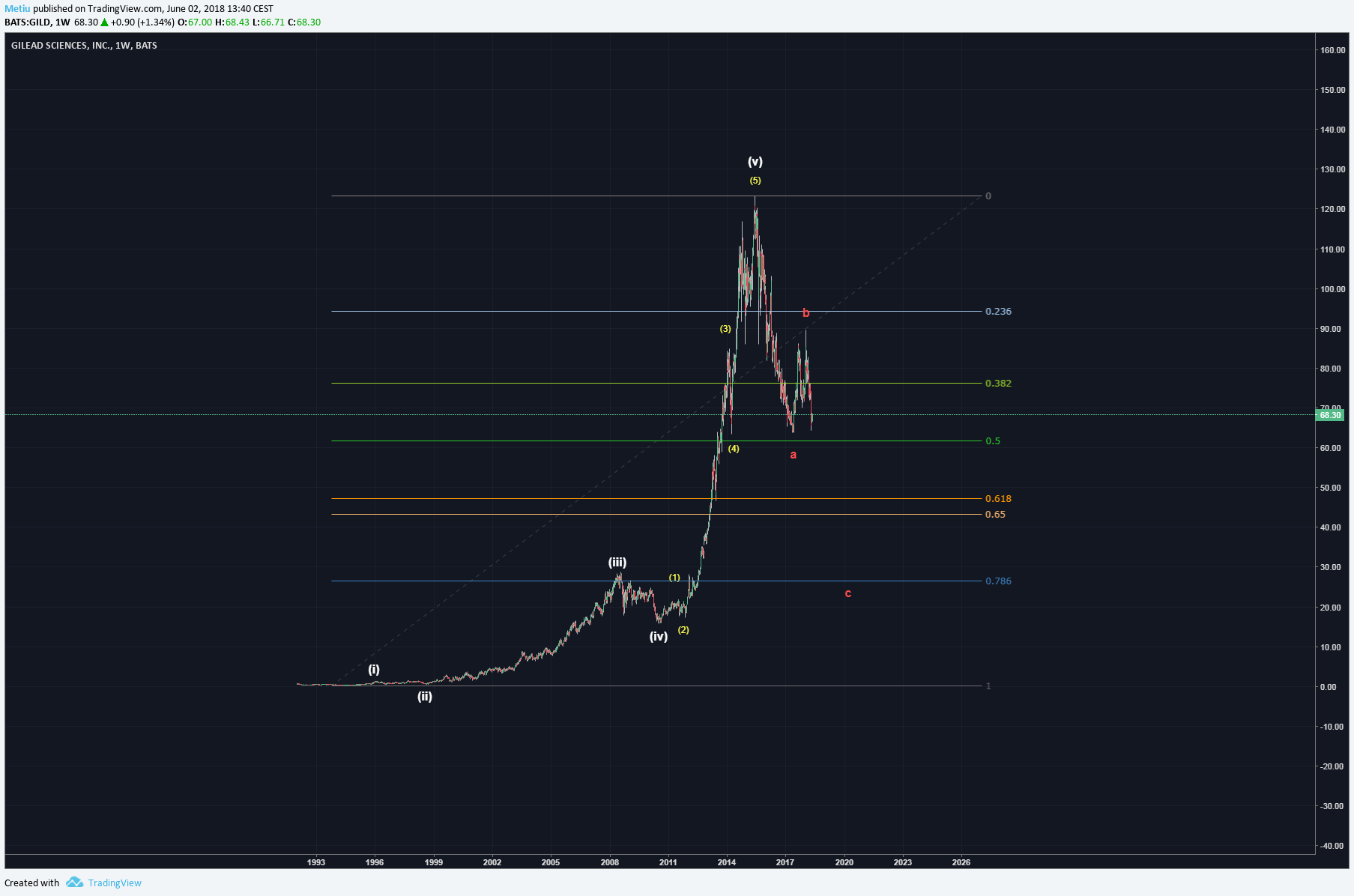This screenshot has height=896, width=1354.
Task: Select the yellow wave (2) label
Action: 683,630
